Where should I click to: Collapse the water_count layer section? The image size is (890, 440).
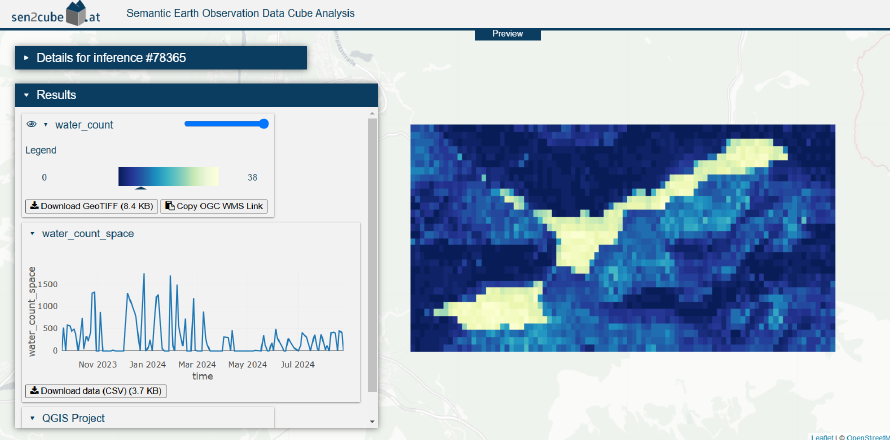pyautogui.click(x=46, y=125)
